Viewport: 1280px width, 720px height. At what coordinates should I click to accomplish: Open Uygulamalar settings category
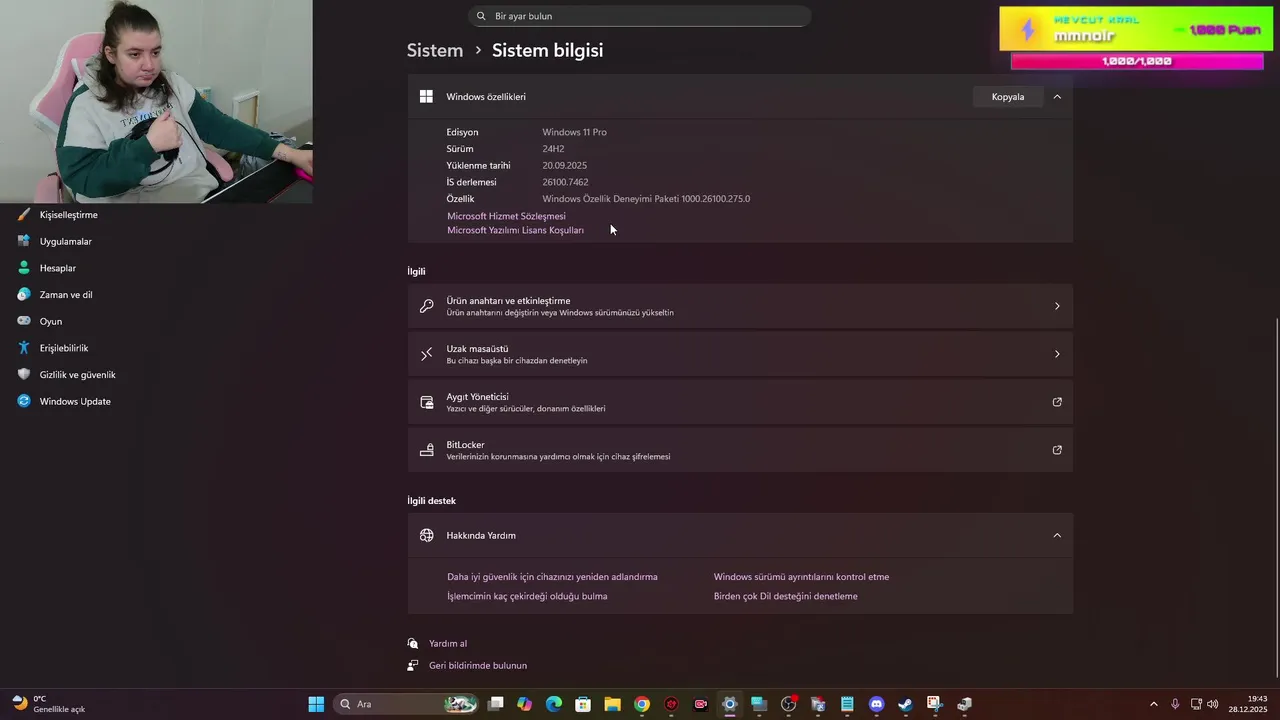65,241
